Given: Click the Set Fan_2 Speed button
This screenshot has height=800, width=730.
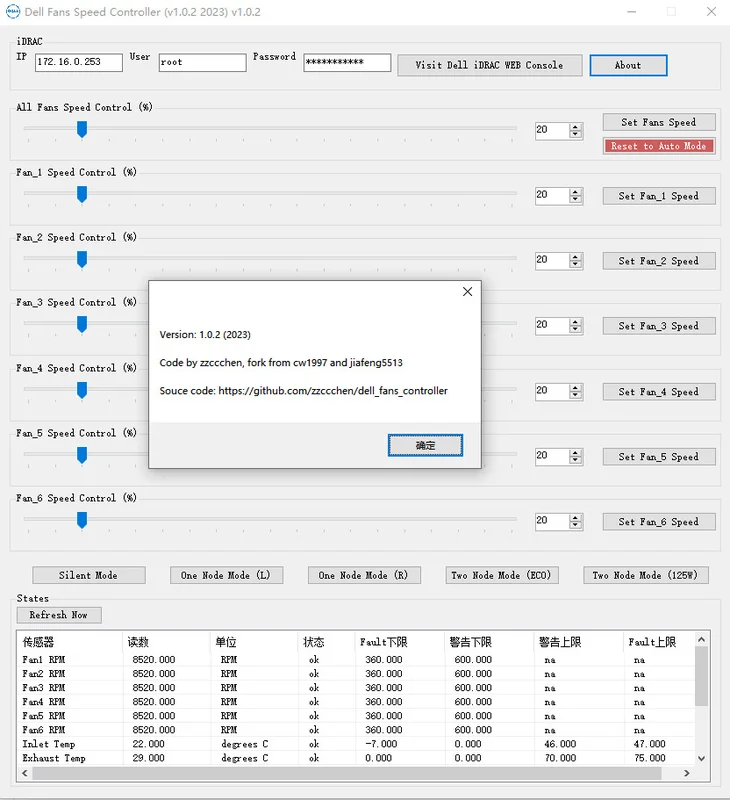Looking at the screenshot, I should [x=659, y=261].
